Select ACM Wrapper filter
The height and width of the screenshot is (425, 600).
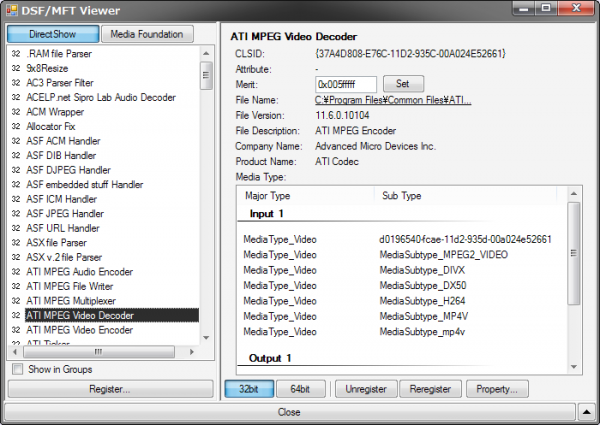pyautogui.click(x=103, y=112)
